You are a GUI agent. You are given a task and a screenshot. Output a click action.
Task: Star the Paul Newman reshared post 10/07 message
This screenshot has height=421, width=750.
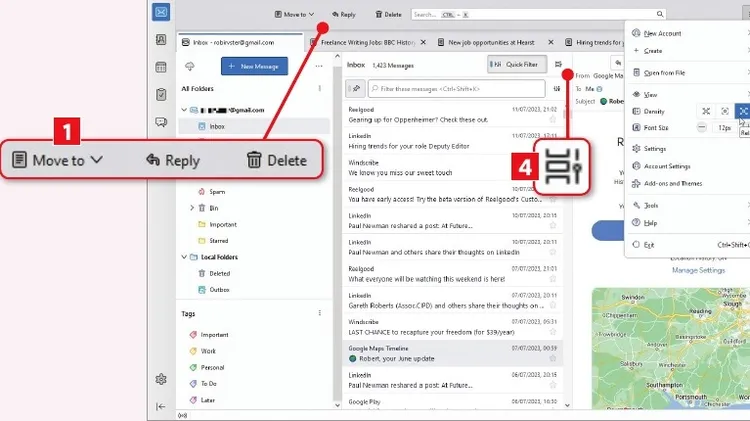[x=552, y=225]
